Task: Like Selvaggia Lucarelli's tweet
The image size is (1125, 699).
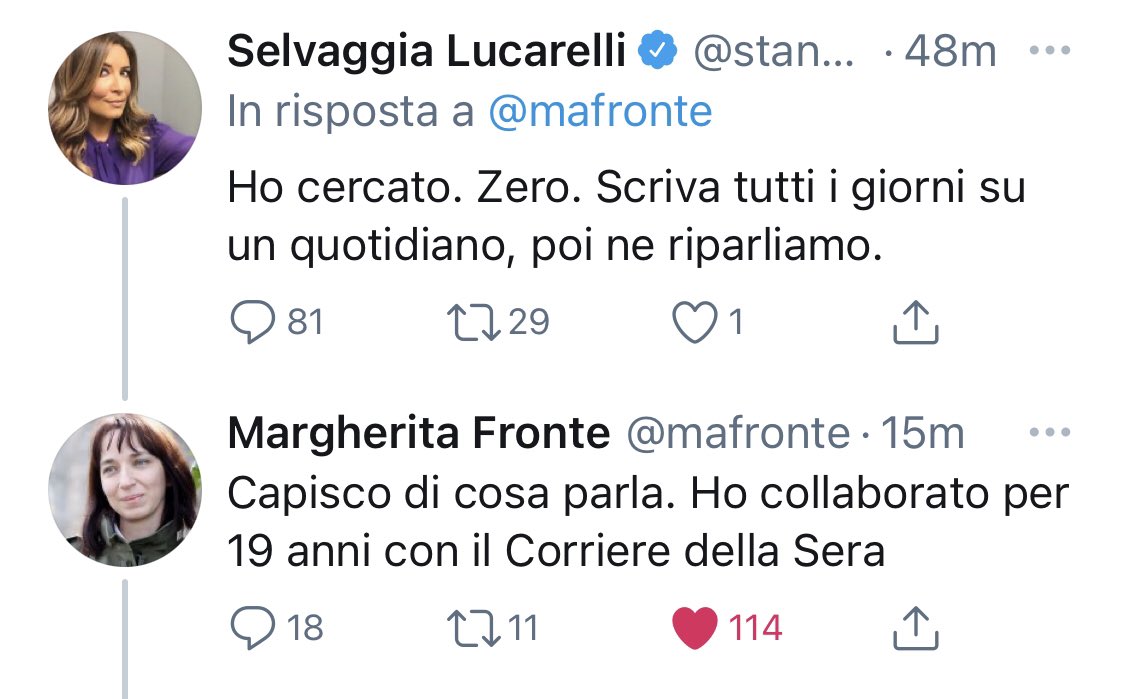Action: click(x=692, y=323)
